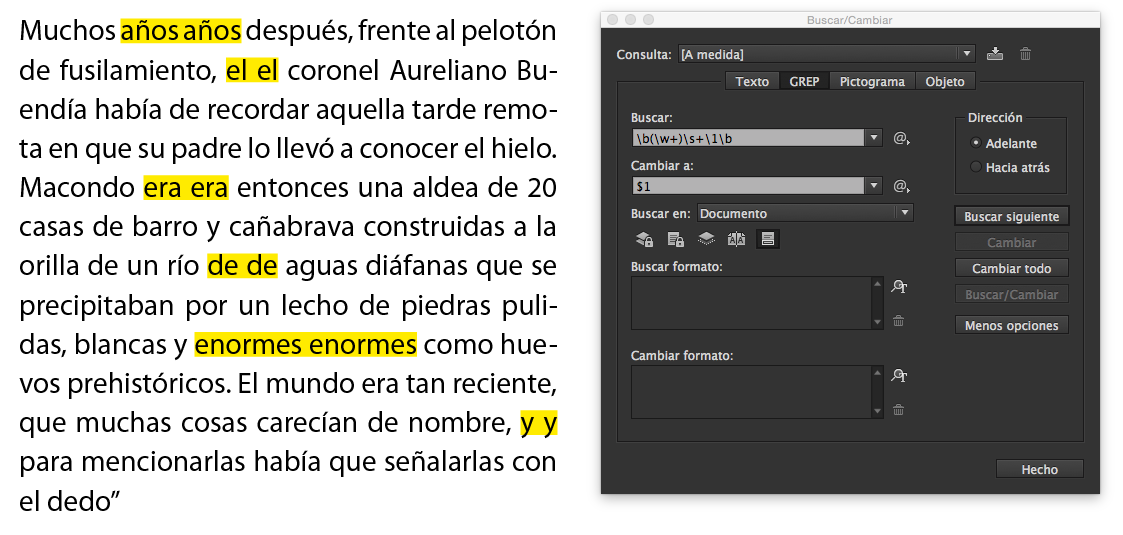The width and height of the screenshot is (1123, 535).
Task: Click the highlighted words 'el el'
Action: tap(252, 71)
